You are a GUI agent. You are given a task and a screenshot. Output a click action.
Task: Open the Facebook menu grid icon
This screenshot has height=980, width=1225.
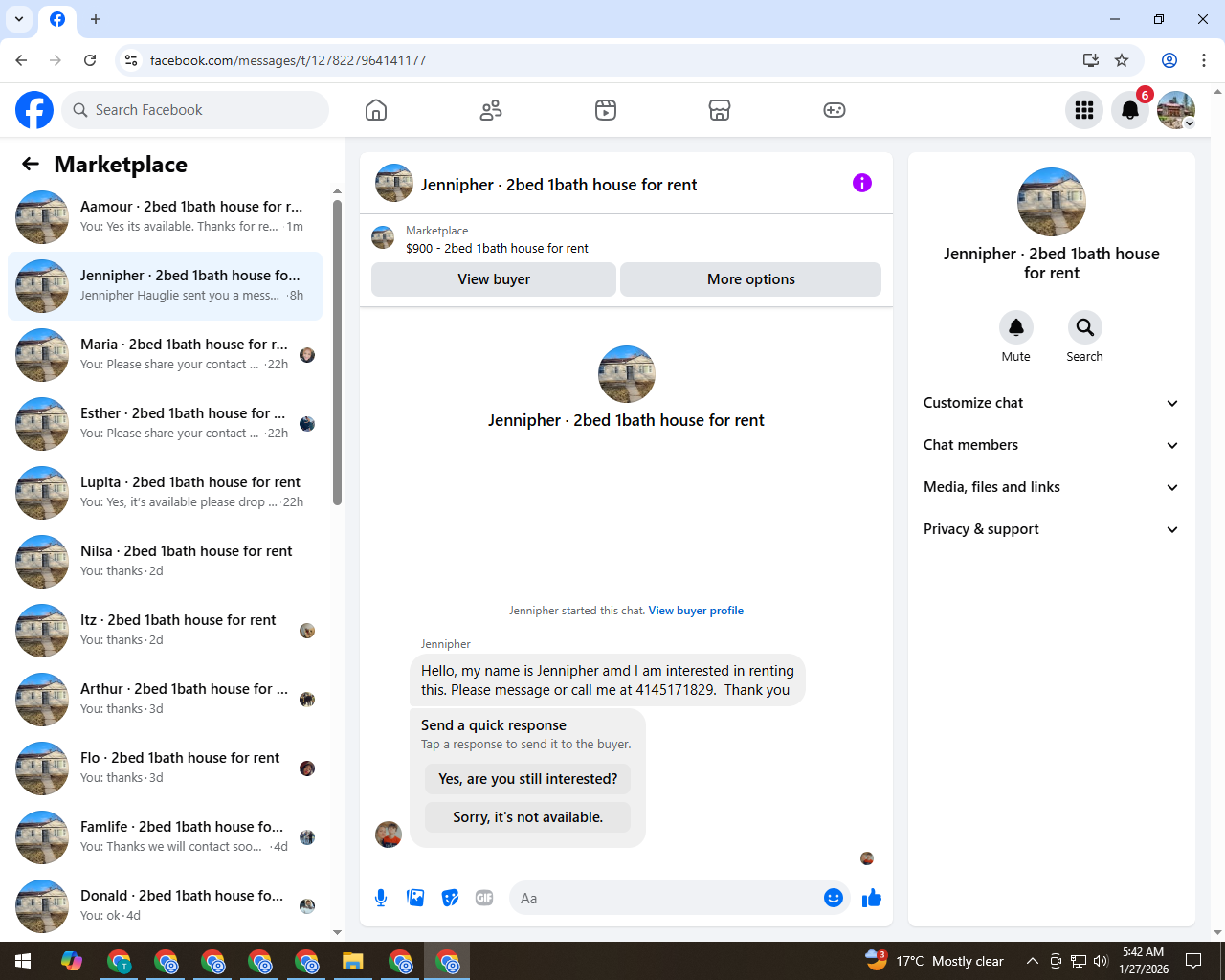tap(1084, 110)
